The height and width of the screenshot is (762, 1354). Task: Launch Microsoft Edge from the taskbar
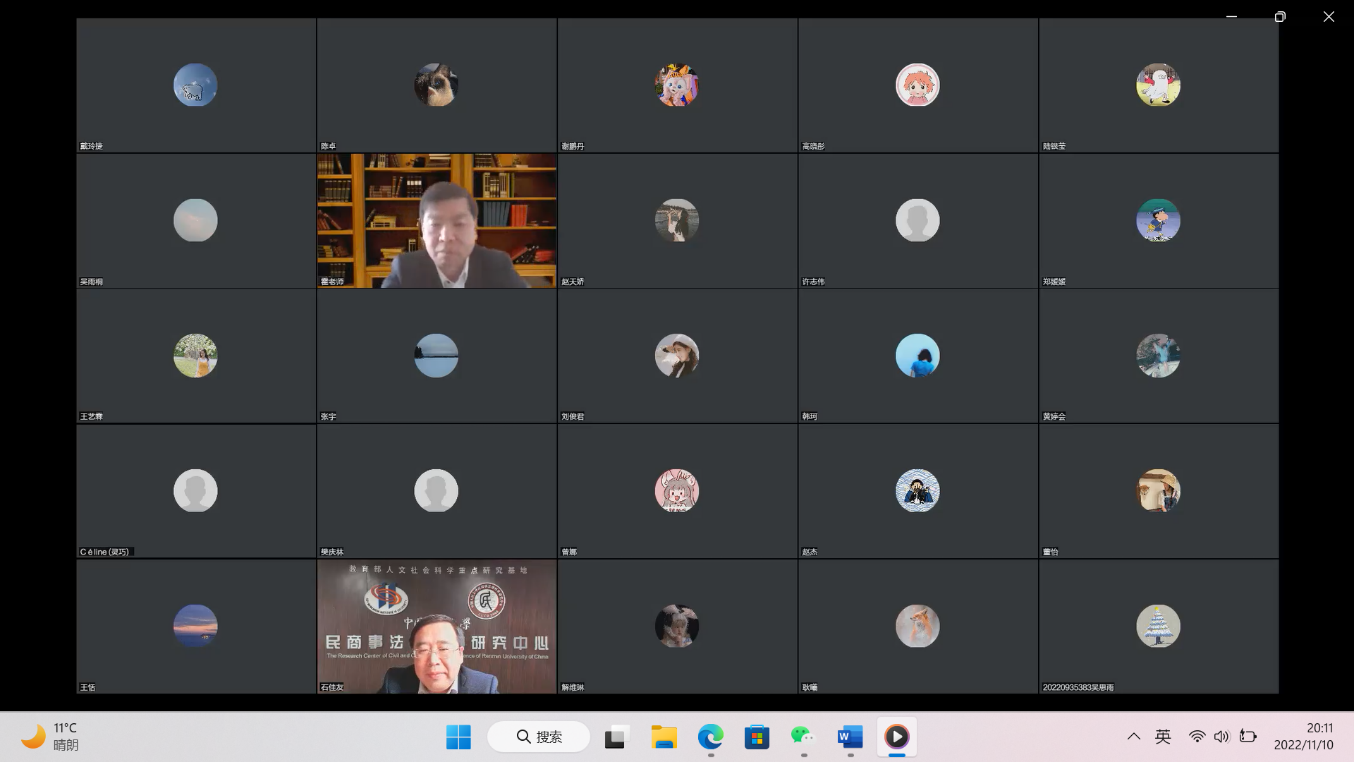[710, 737]
